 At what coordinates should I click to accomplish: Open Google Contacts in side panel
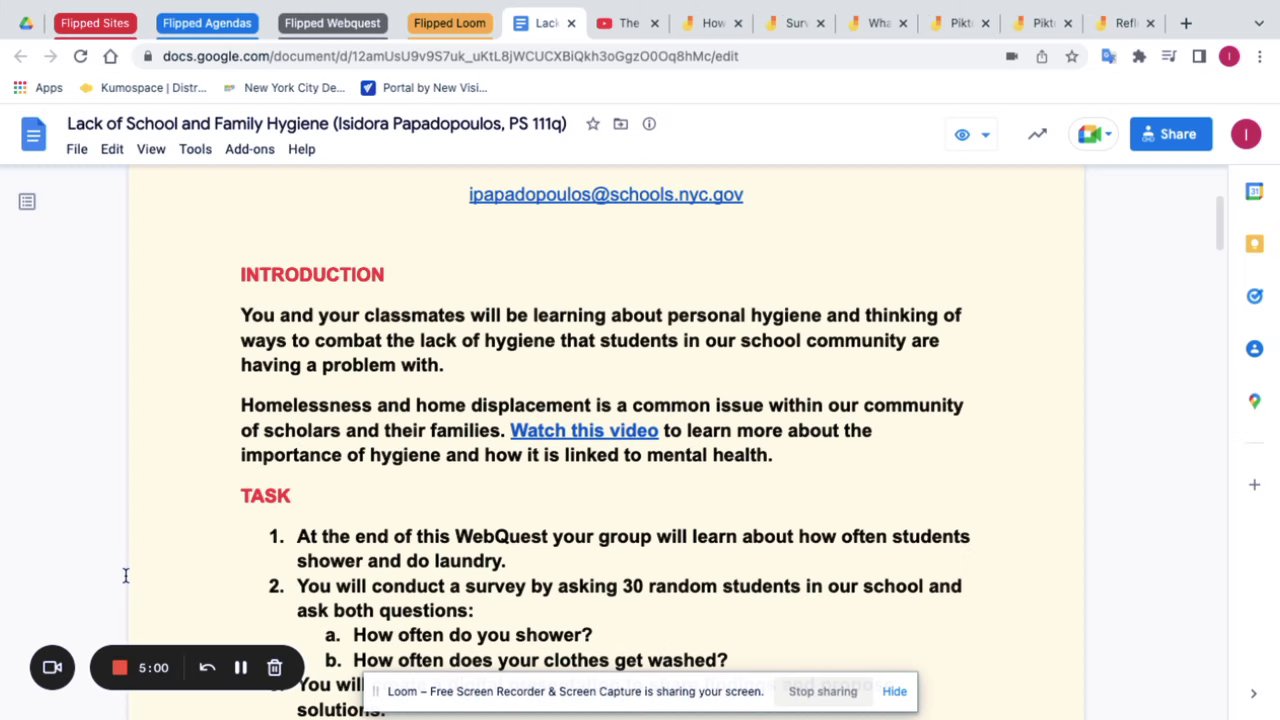click(1254, 349)
